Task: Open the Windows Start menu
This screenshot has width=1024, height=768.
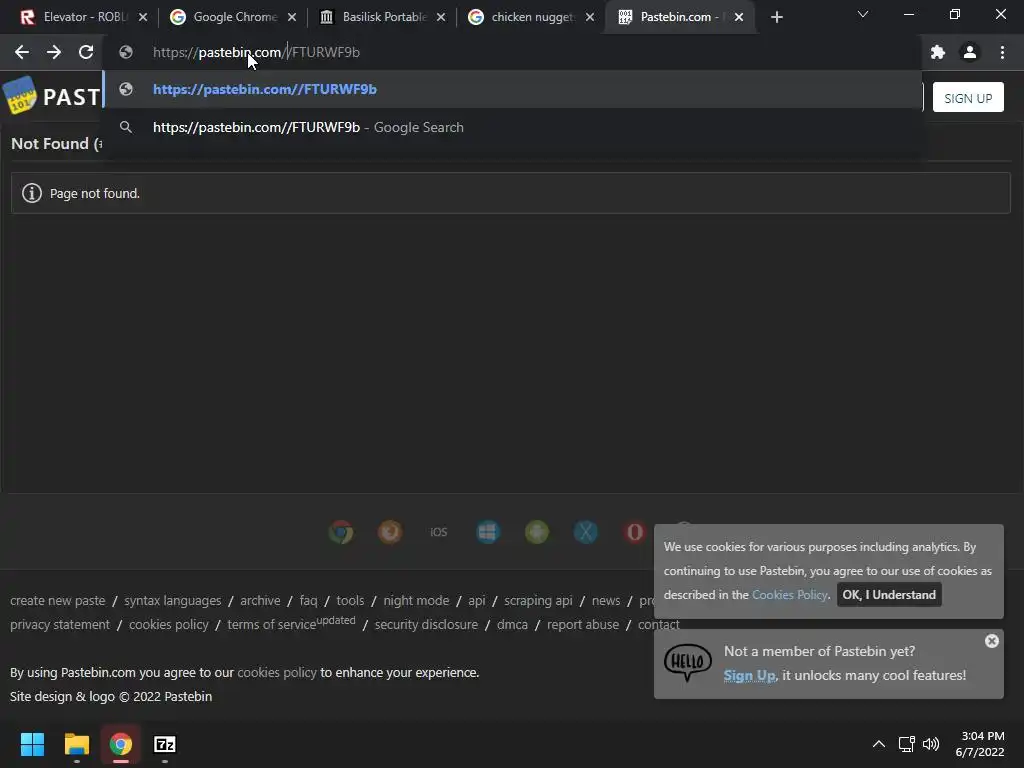Action: pyautogui.click(x=32, y=744)
